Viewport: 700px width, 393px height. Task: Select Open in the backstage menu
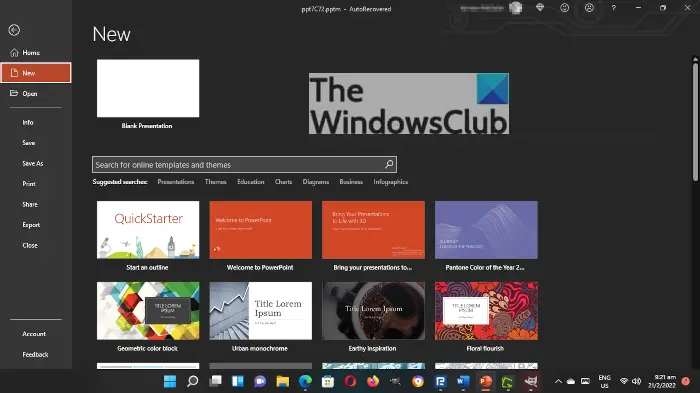point(36,93)
